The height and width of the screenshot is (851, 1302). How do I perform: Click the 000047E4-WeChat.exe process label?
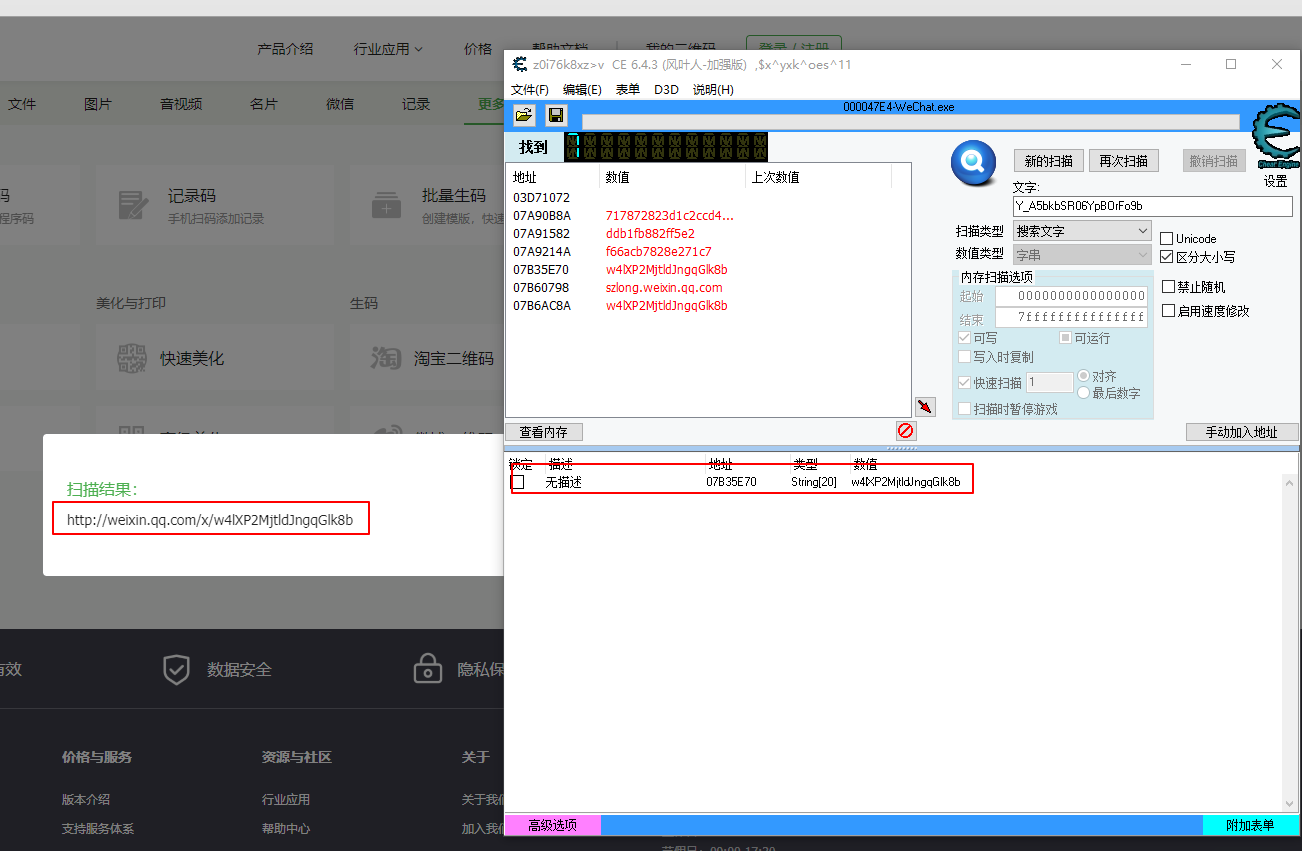pyautogui.click(x=899, y=107)
